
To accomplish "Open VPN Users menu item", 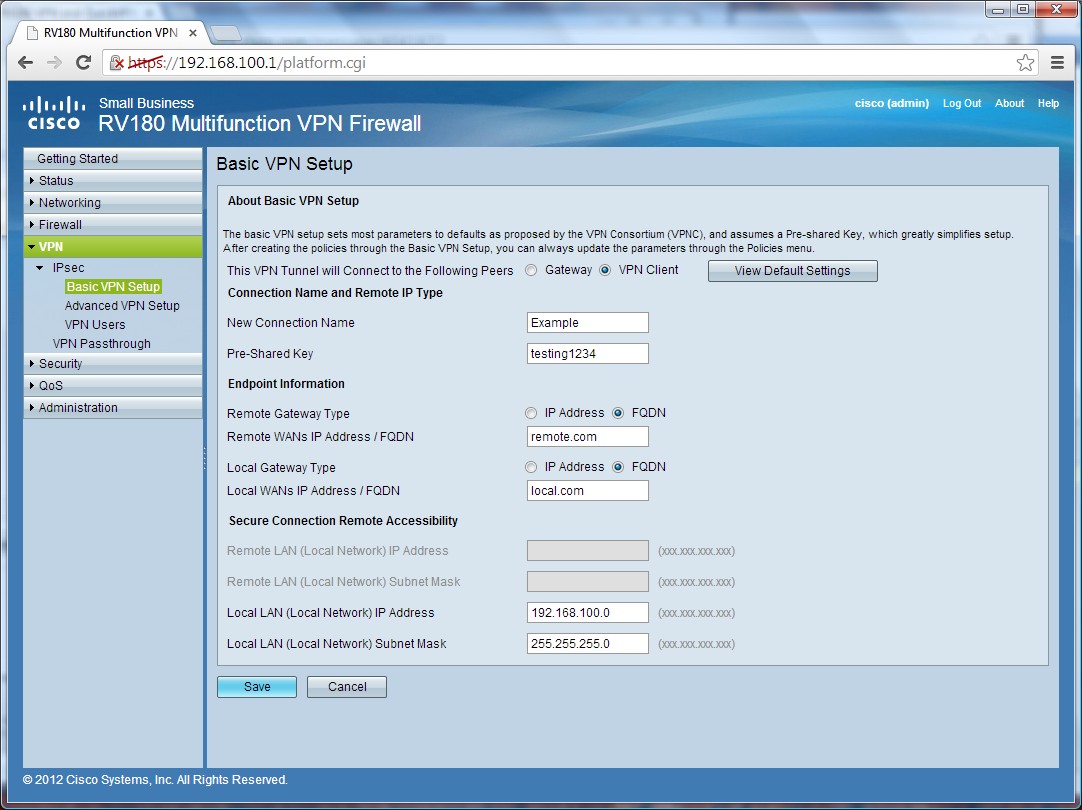I will coord(95,325).
